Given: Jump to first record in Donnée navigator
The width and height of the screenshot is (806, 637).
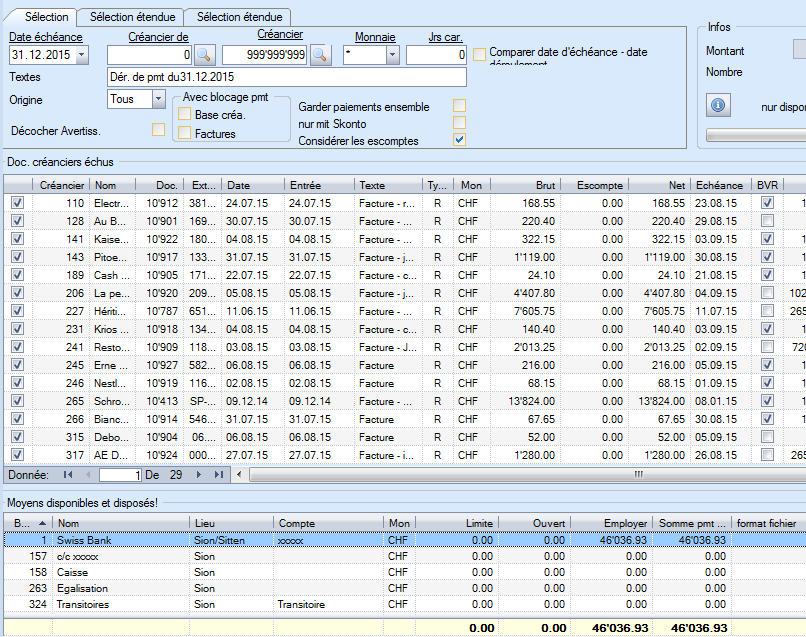Looking at the screenshot, I should tap(68, 475).
